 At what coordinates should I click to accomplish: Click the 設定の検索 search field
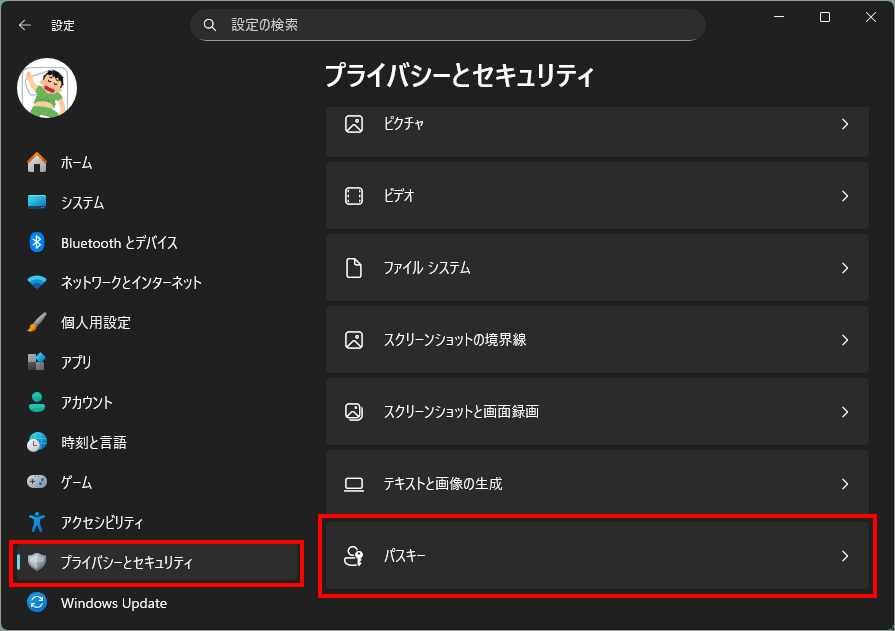point(450,25)
